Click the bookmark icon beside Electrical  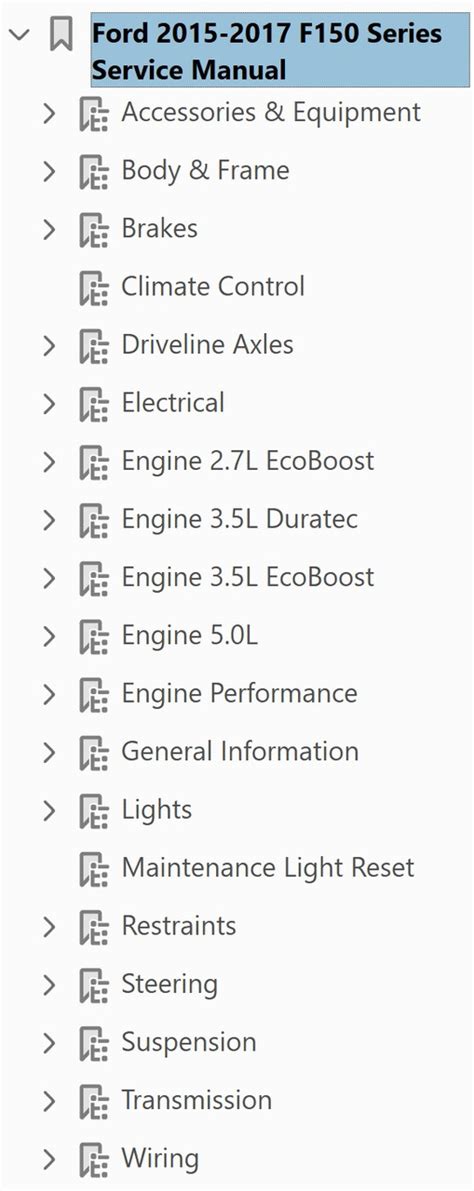click(94, 403)
